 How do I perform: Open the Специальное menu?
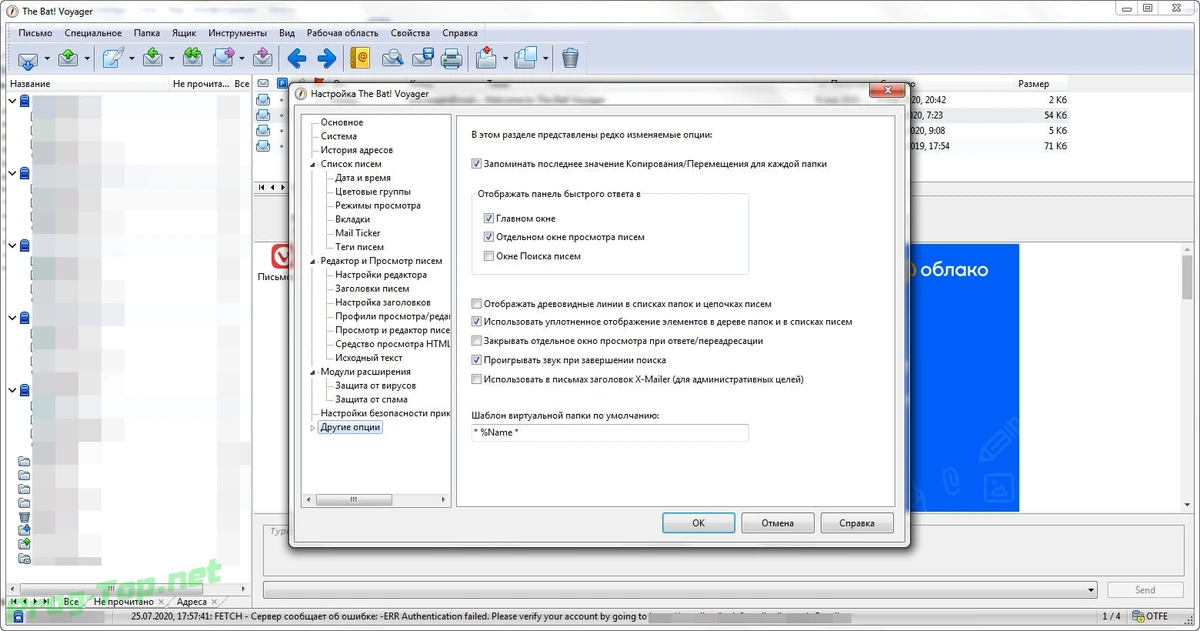point(93,33)
